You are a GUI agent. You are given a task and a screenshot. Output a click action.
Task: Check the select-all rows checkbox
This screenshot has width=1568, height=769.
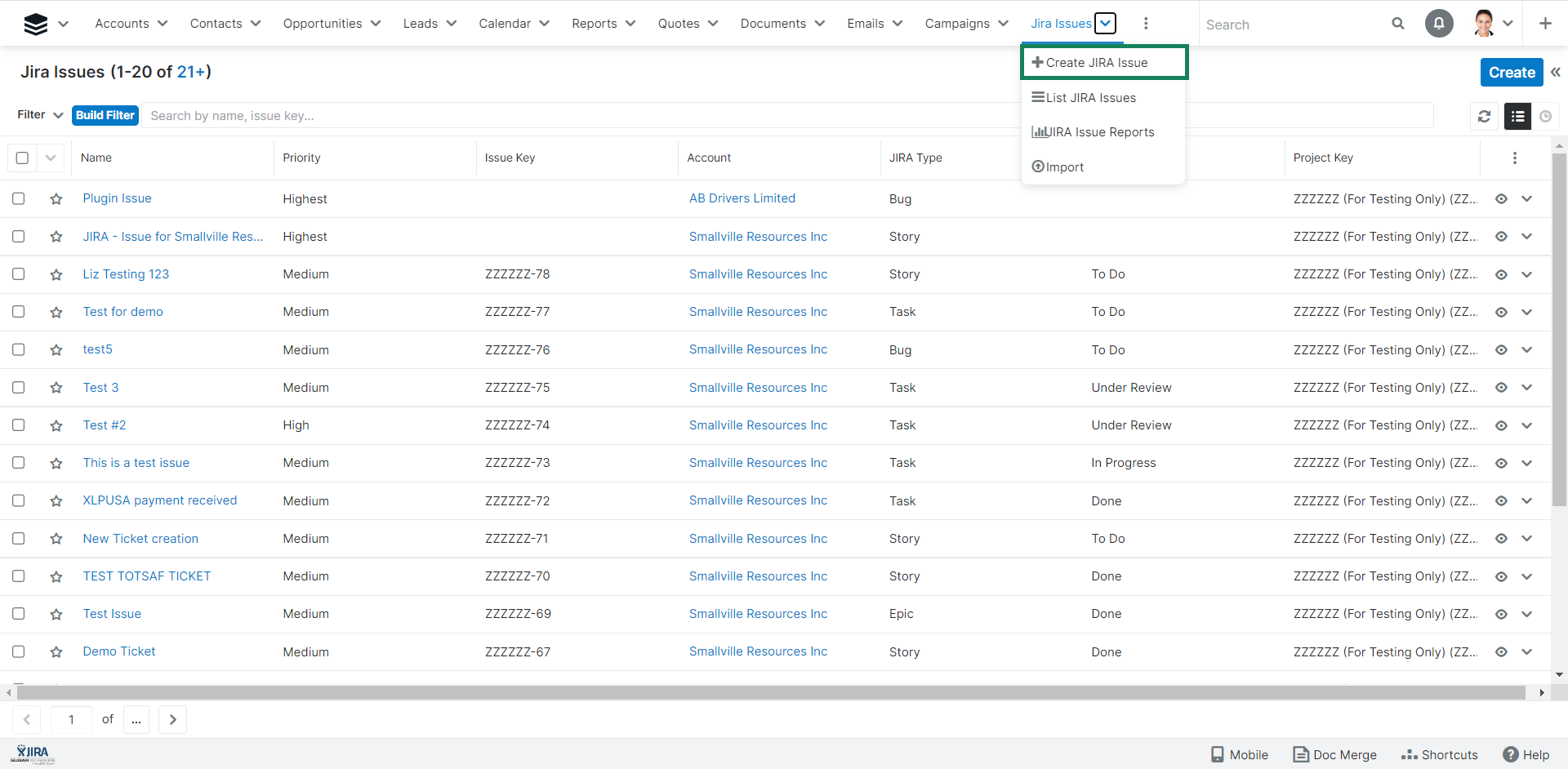pyautogui.click(x=22, y=158)
